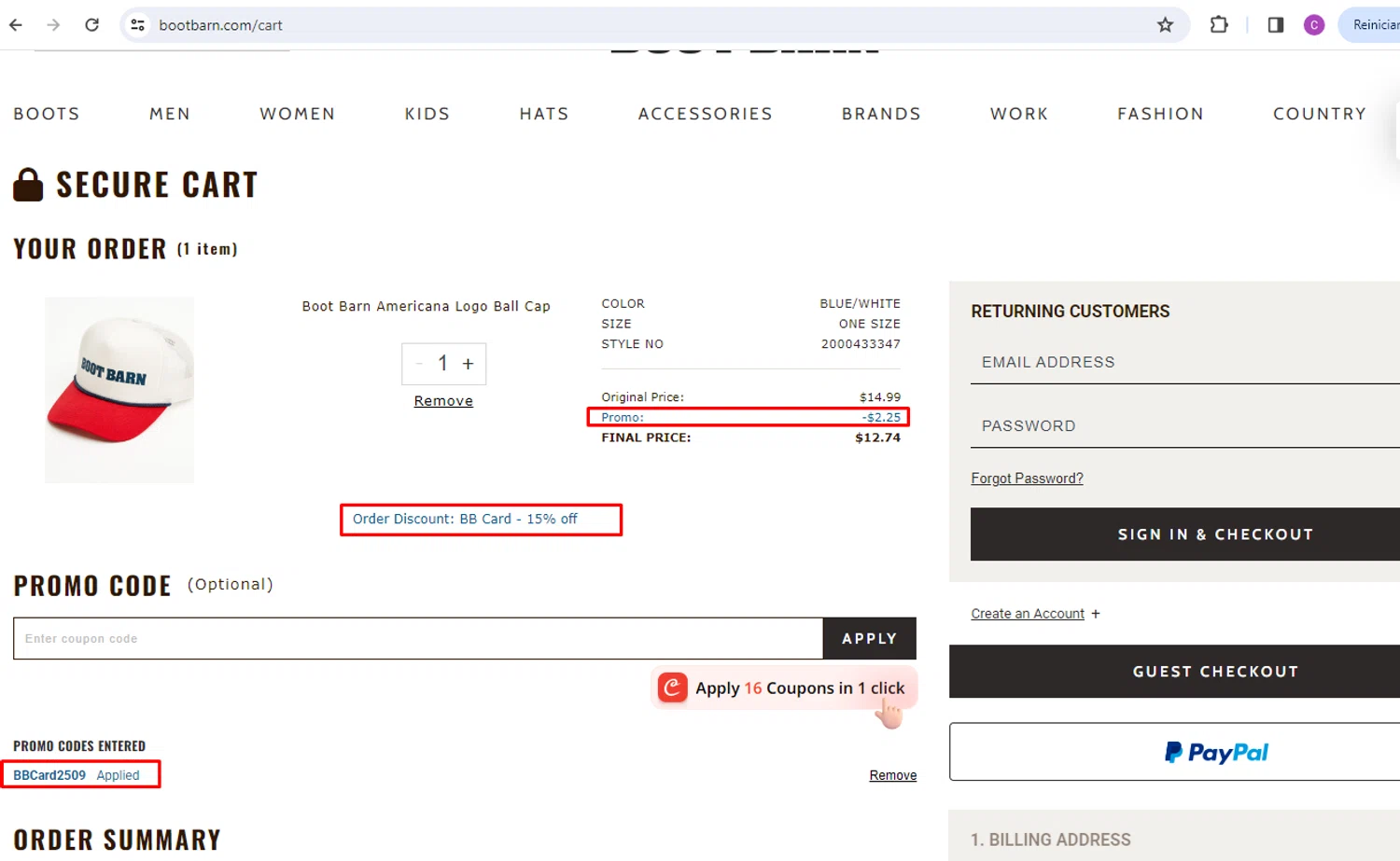
Task: Click the FINAL PRICE $12.74 value
Action: point(877,437)
